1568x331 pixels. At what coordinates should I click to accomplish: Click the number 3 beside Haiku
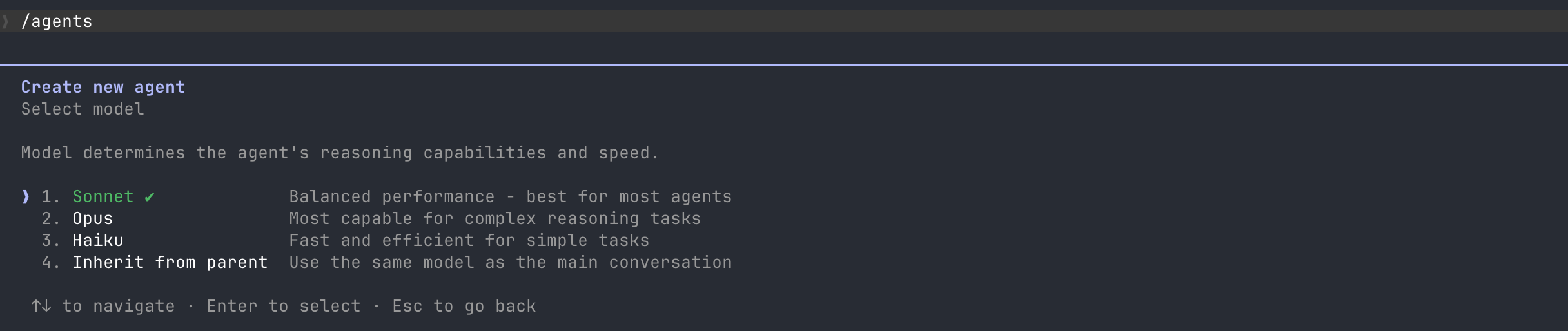pyautogui.click(x=51, y=240)
